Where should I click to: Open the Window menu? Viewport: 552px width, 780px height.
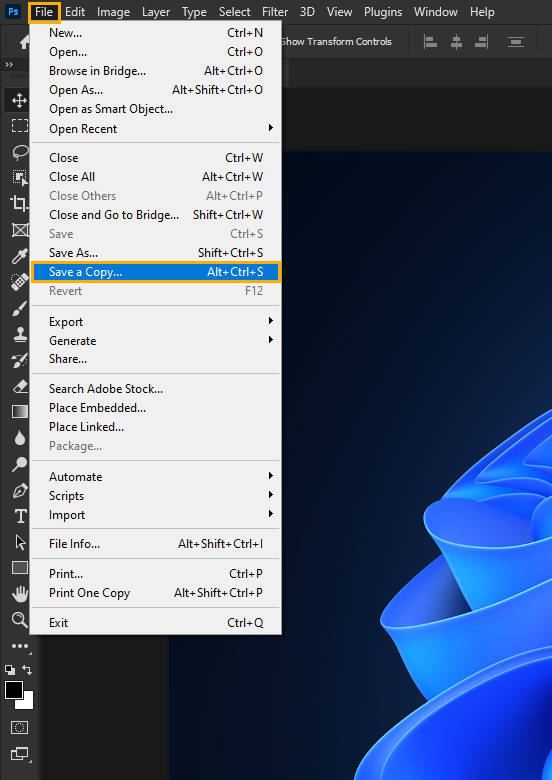[436, 12]
